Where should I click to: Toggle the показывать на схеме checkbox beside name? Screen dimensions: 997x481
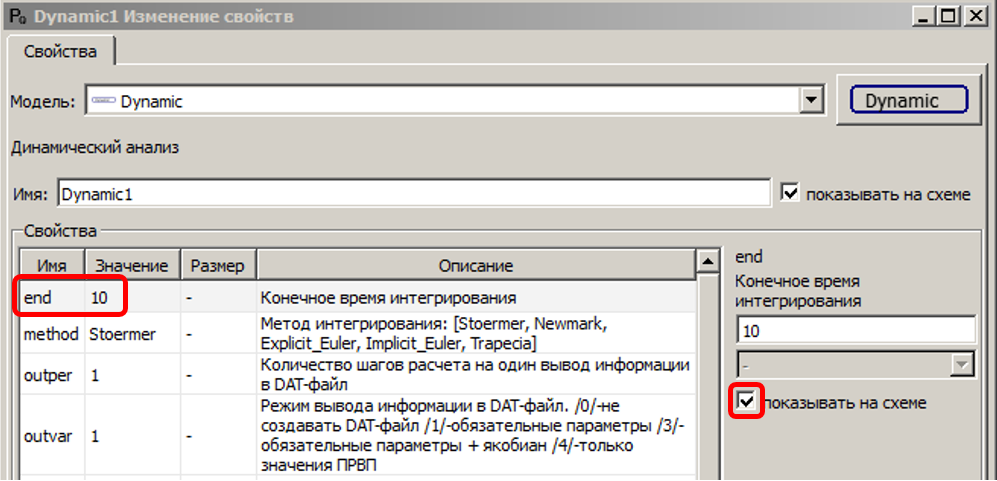coord(791,194)
